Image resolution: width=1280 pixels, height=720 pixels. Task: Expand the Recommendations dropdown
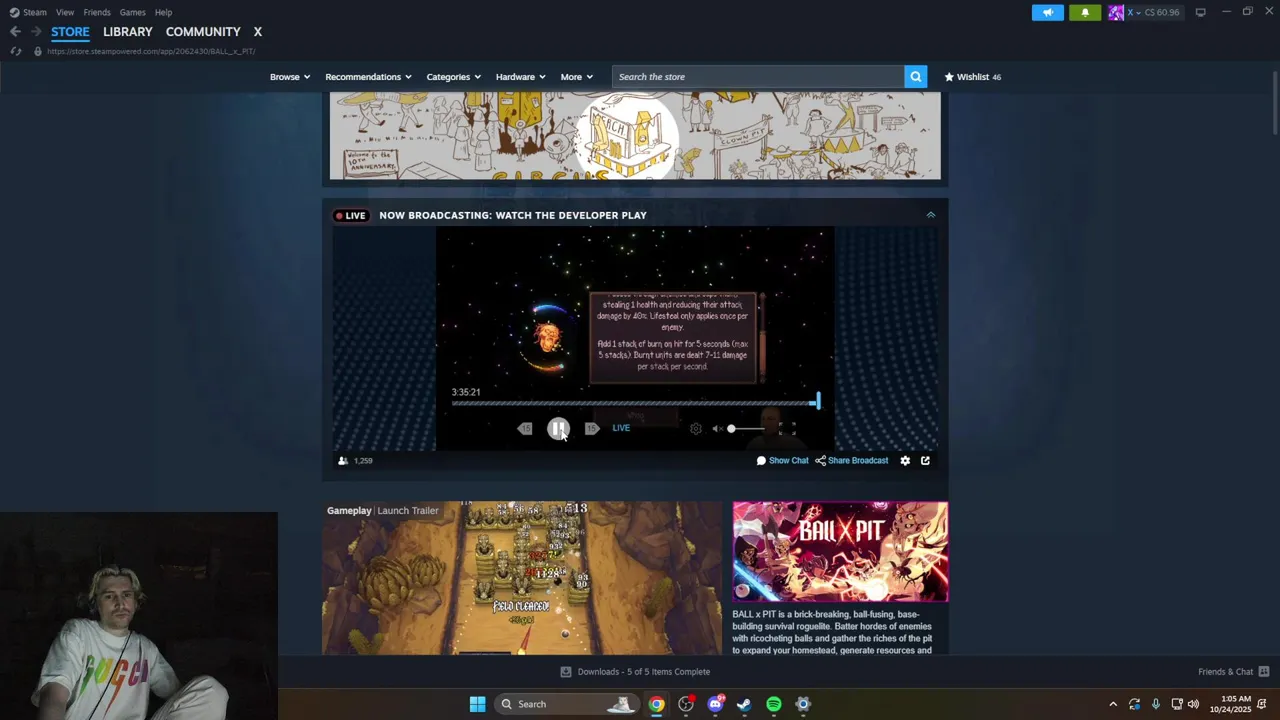tap(369, 77)
